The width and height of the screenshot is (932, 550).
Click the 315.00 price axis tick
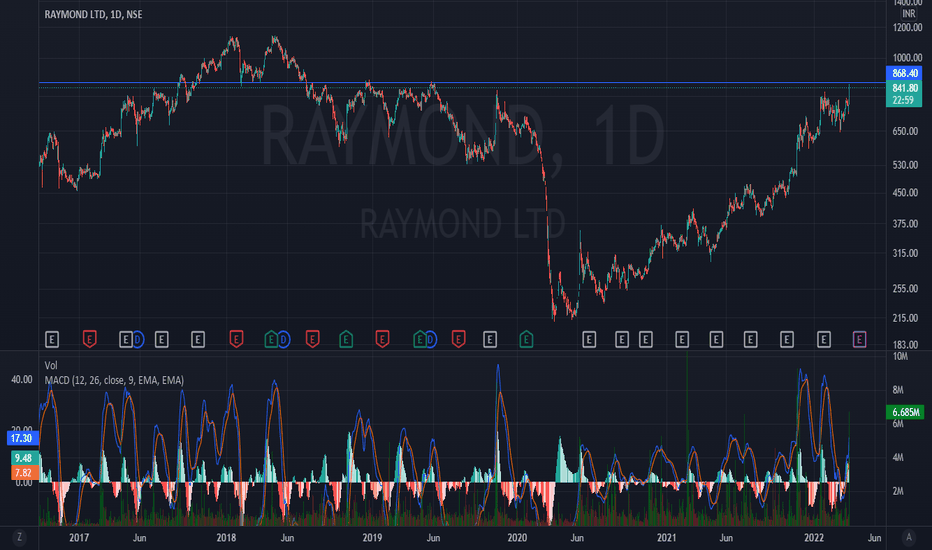click(905, 253)
